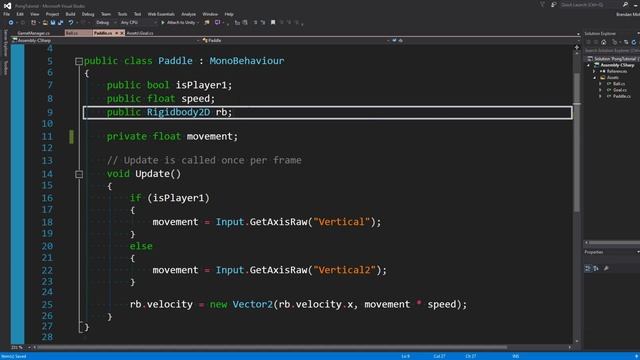This screenshot has height=360, width=640.
Task: Open the Help menu
Action: (x=229, y=14)
